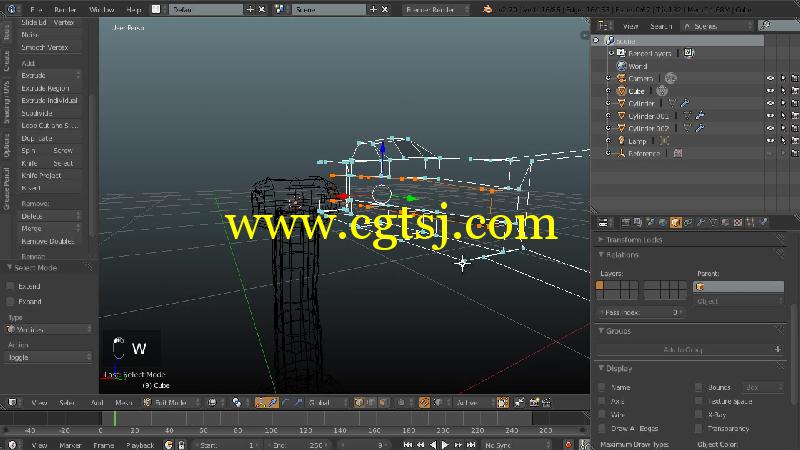Image resolution: width=800 pixels, height=450 pixels.
Task: Expand the Transform Locks panel
Action: (601, 239)
